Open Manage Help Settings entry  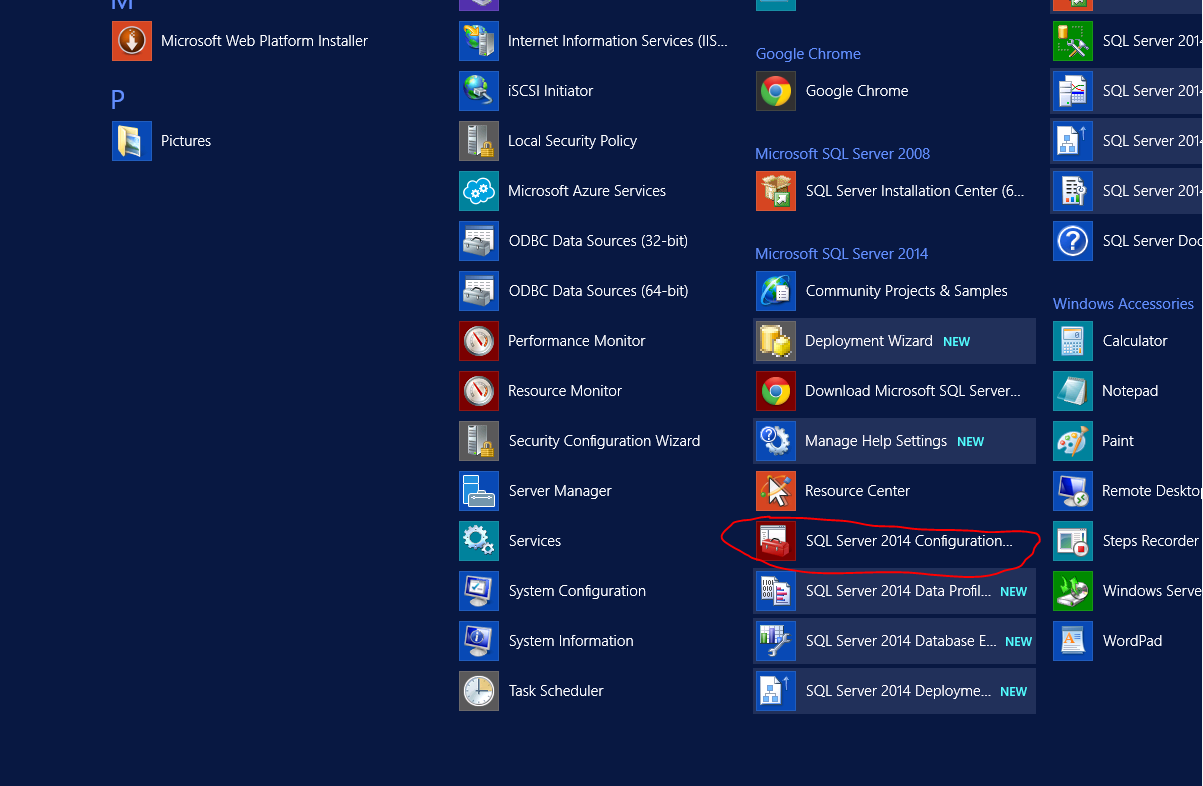875,441
